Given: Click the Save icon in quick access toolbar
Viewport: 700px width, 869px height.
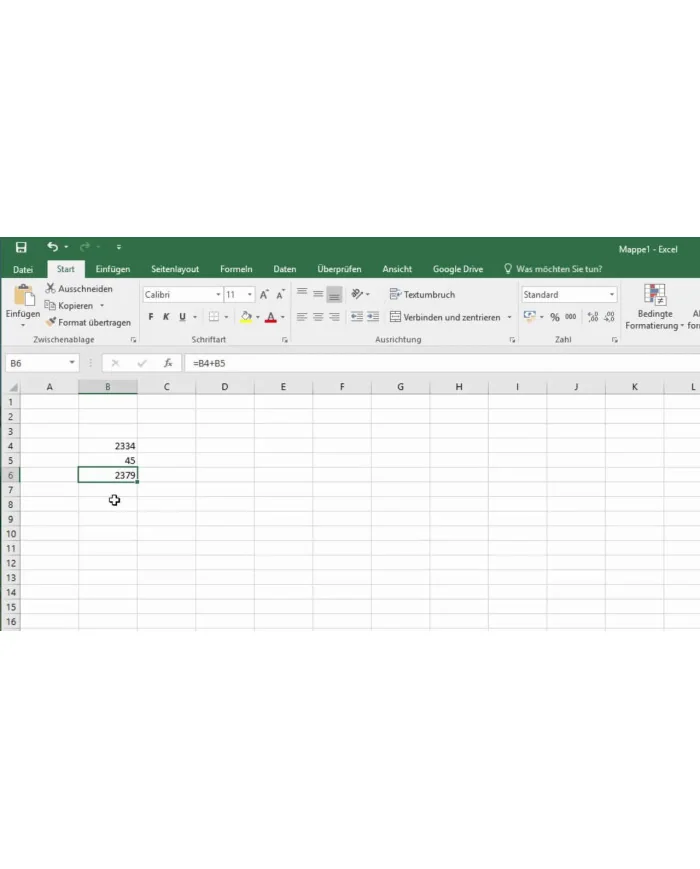Looking at the screenshot, I should pyautogui.click(x=21, y=247).
